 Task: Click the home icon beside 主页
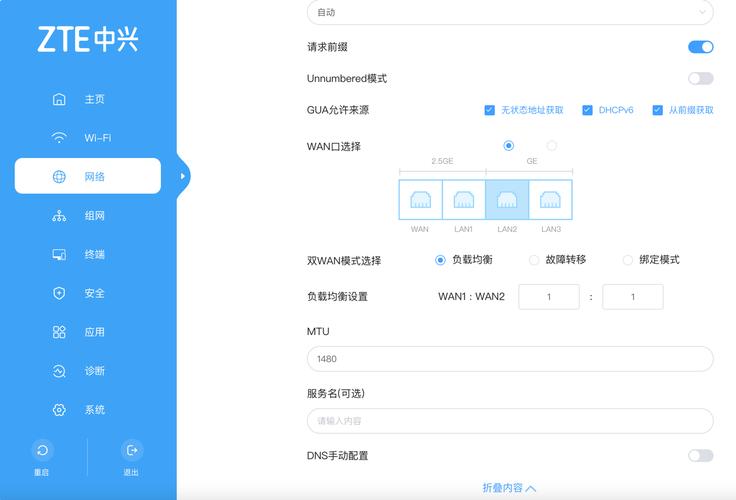click(59, 99)
